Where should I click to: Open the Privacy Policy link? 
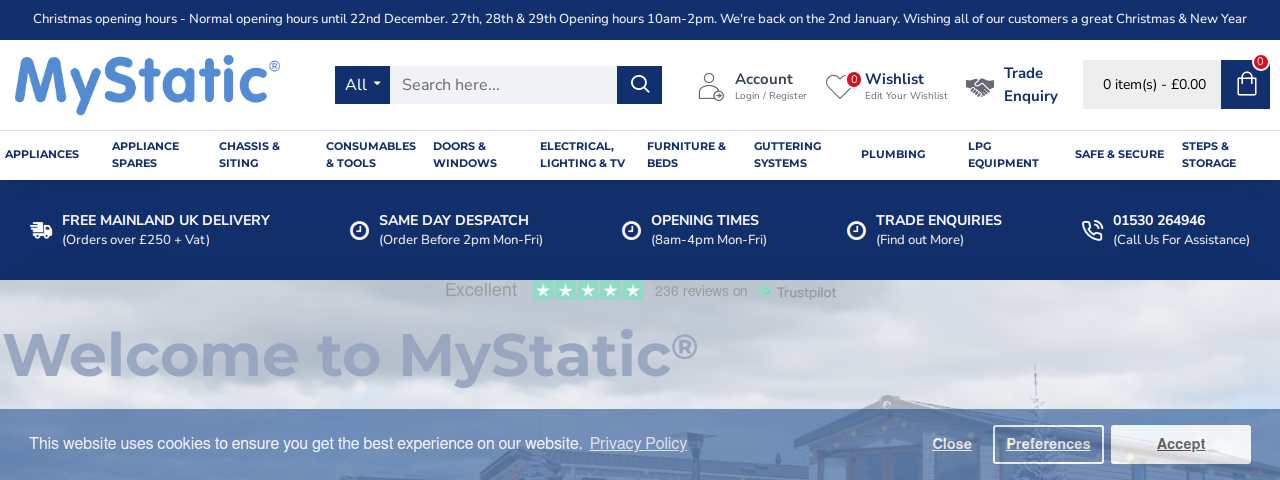638,443
